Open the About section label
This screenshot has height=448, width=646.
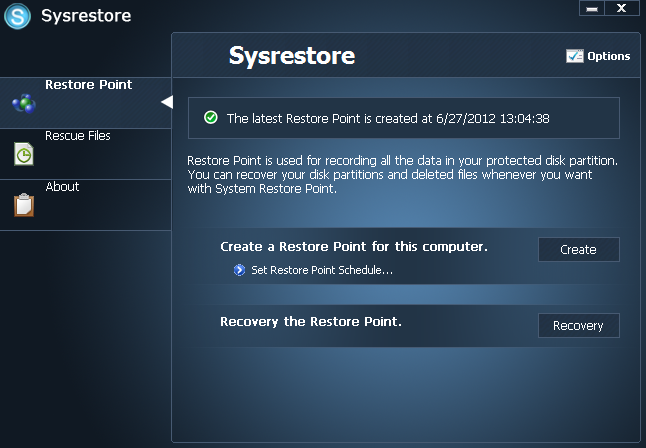[x=62, y=187]
